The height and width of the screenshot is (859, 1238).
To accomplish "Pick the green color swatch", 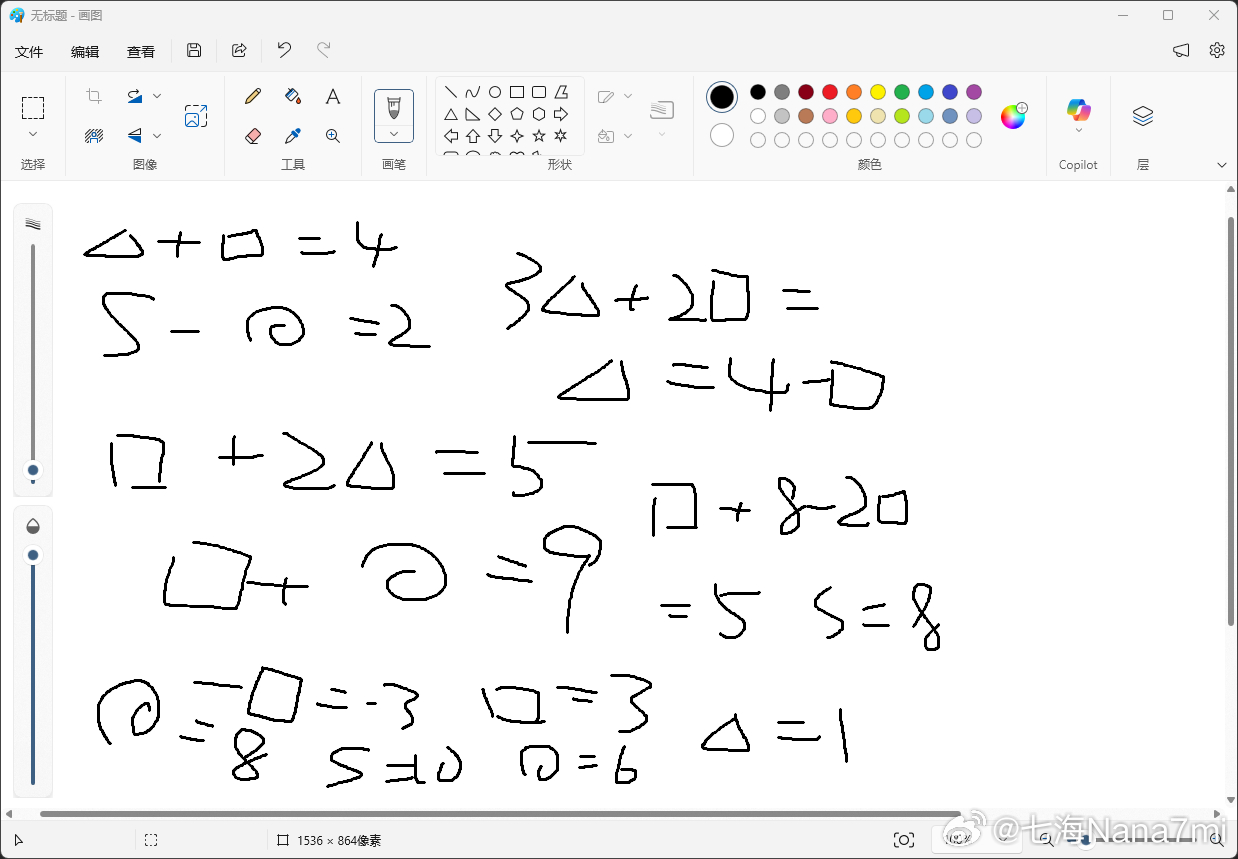I will click(x=902, y=92).
